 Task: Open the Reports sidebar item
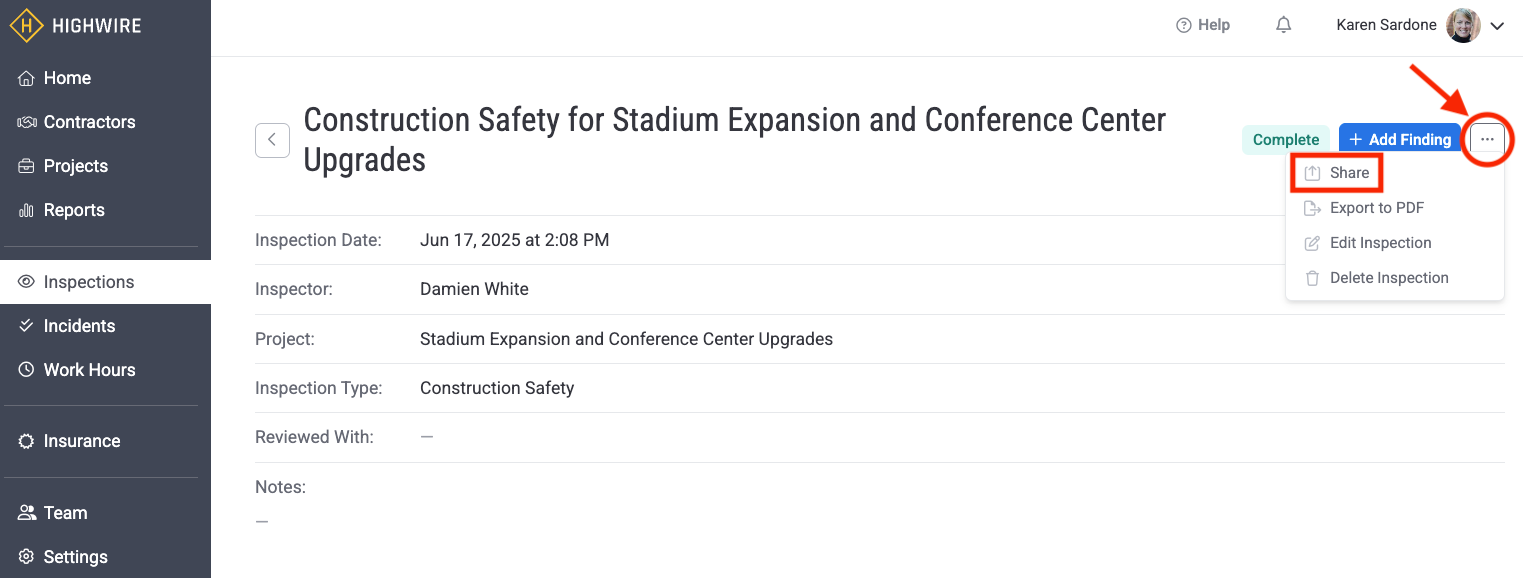(73, 210)
